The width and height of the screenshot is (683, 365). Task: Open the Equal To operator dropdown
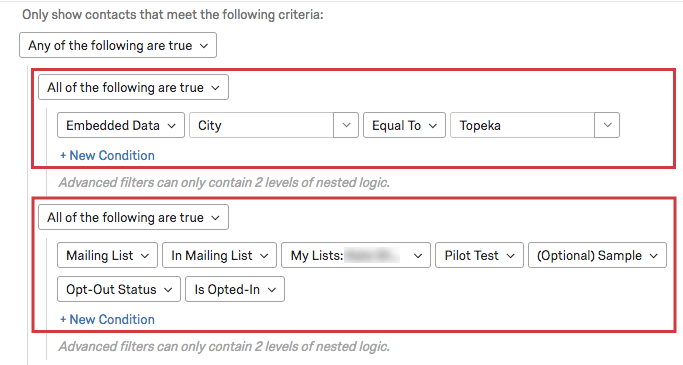coord(404,125)
